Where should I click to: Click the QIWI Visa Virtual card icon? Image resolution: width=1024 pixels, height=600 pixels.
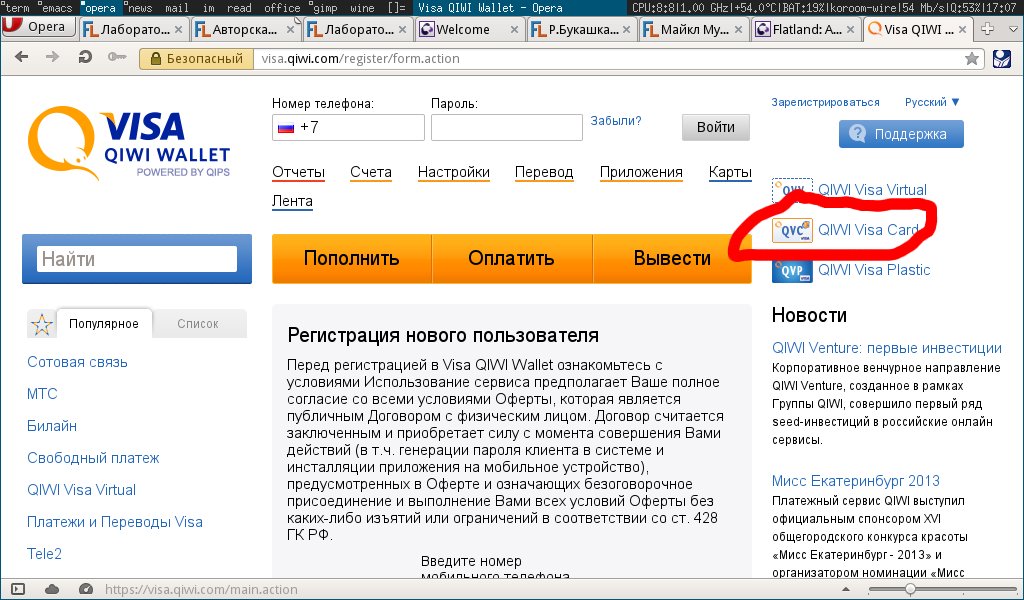pyautogui.click(x=792, y=190)
